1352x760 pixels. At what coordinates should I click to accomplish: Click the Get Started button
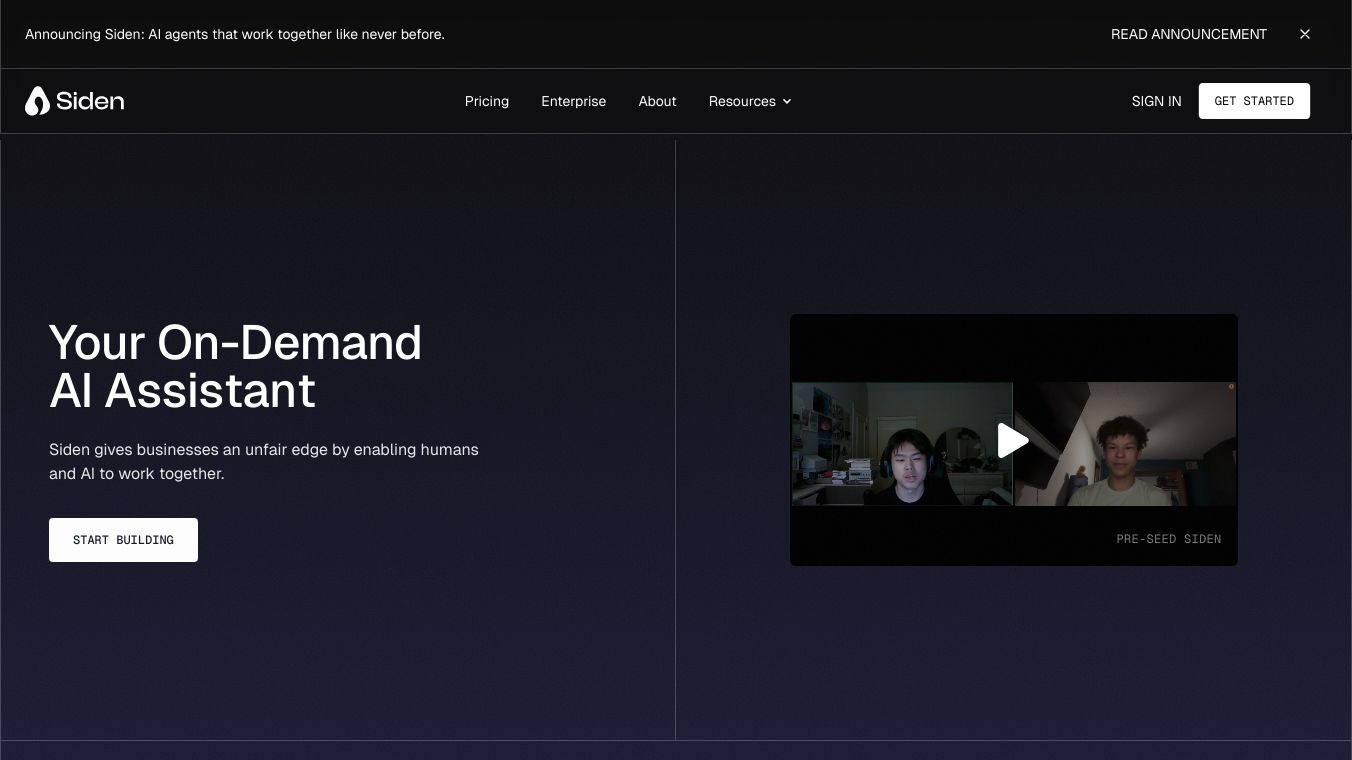pos(1254,101)
